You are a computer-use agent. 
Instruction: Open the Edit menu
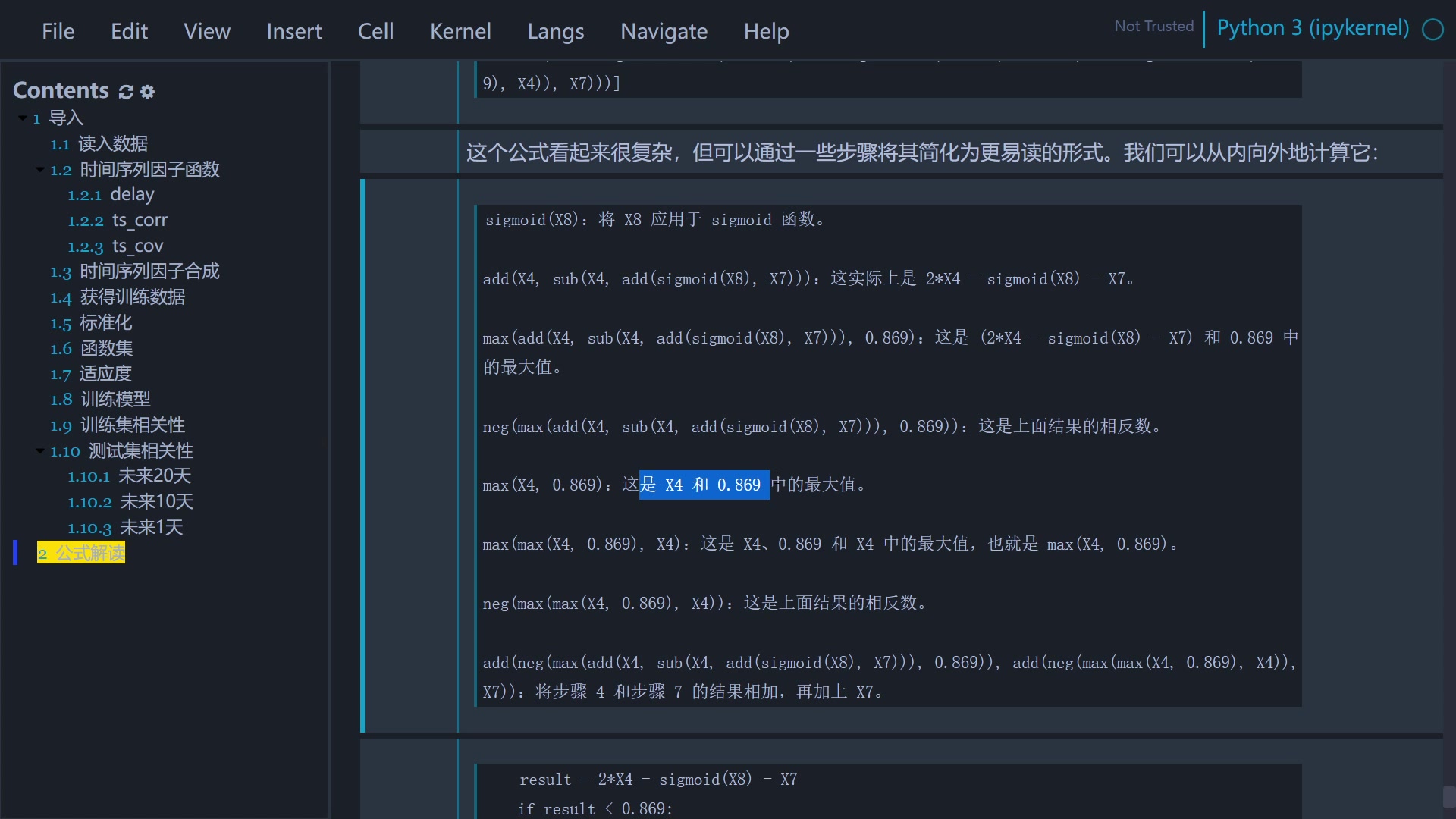(x=129, y=31)
